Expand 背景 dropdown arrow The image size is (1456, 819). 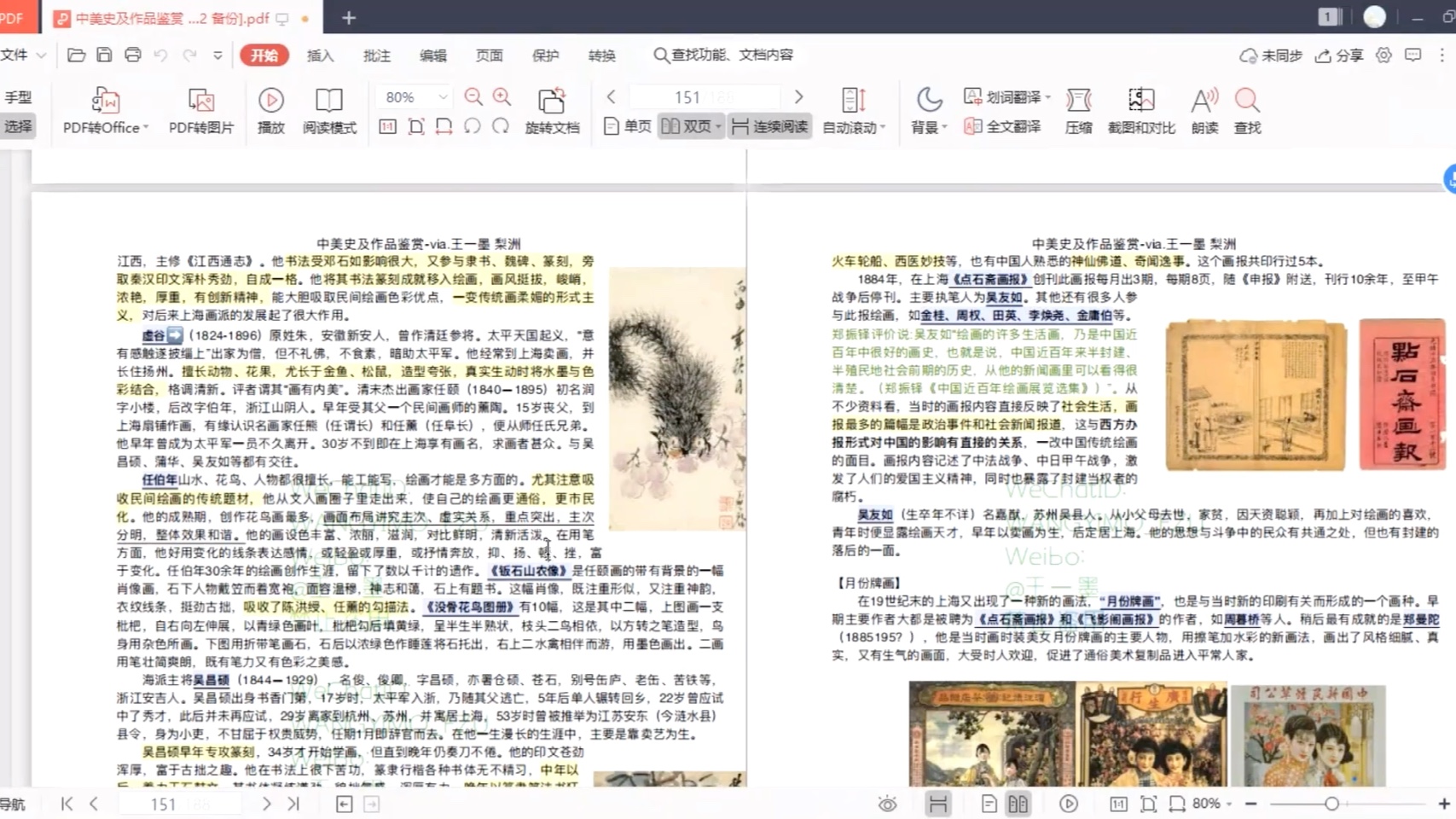tap(944, 127)
